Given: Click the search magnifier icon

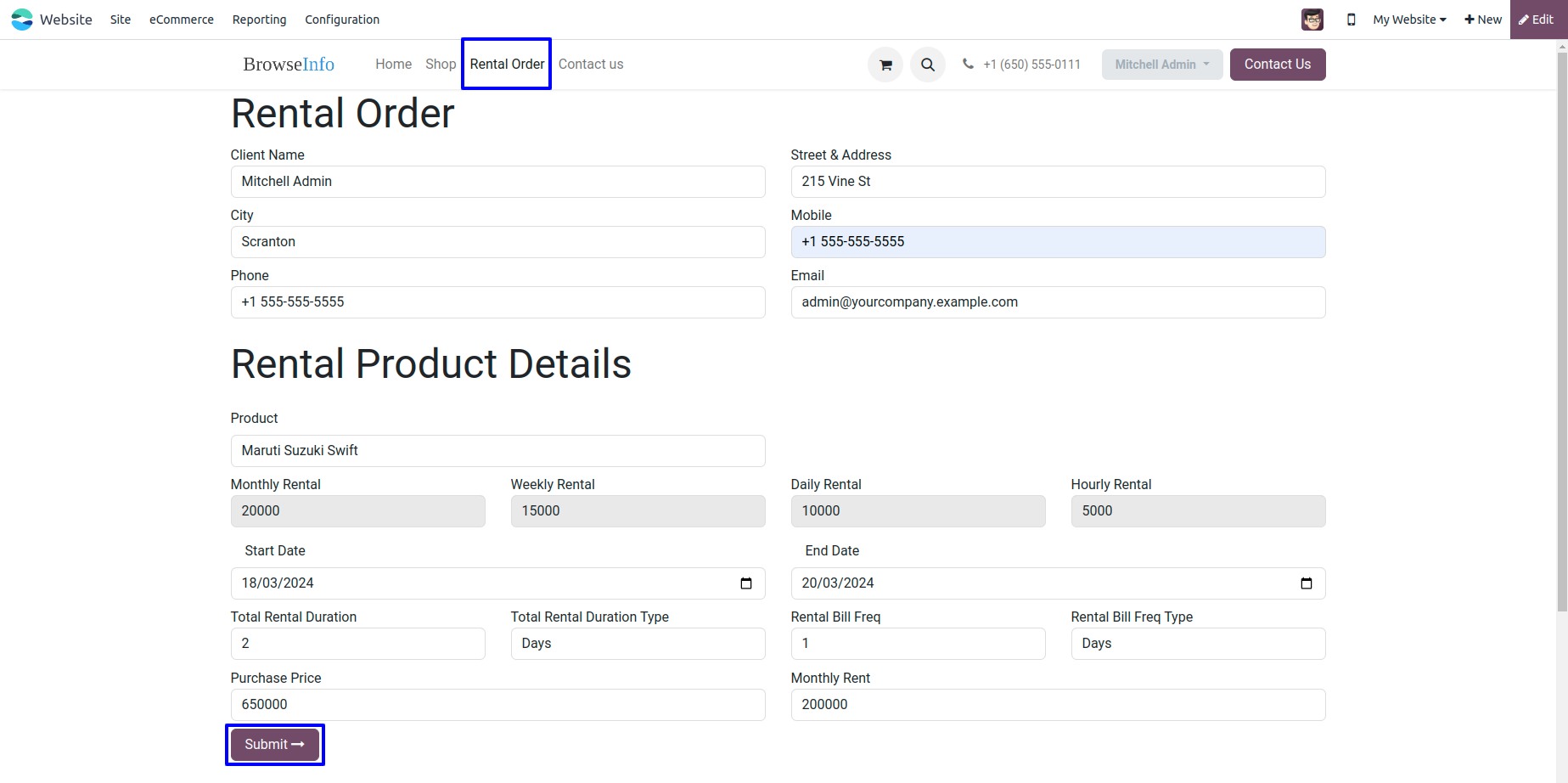Looking at the screenshot, I should tap(928, 65).
